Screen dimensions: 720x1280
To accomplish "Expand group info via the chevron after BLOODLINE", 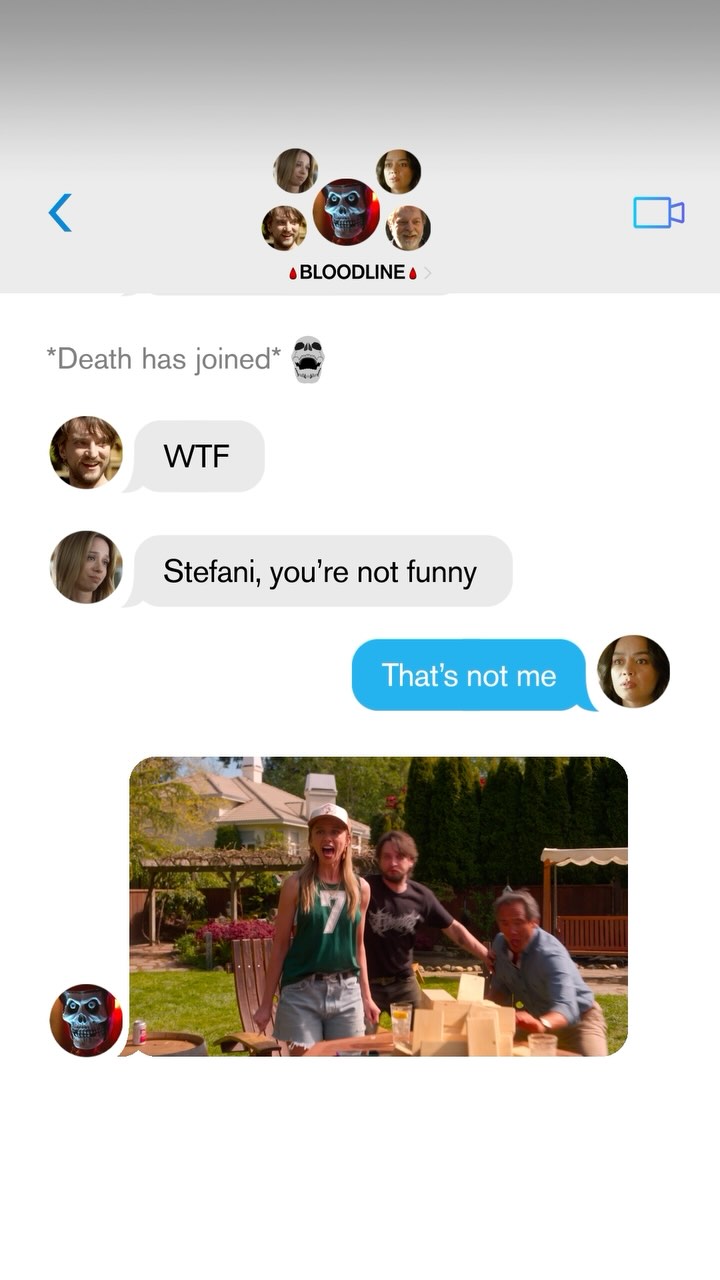I will coord(428,273).
